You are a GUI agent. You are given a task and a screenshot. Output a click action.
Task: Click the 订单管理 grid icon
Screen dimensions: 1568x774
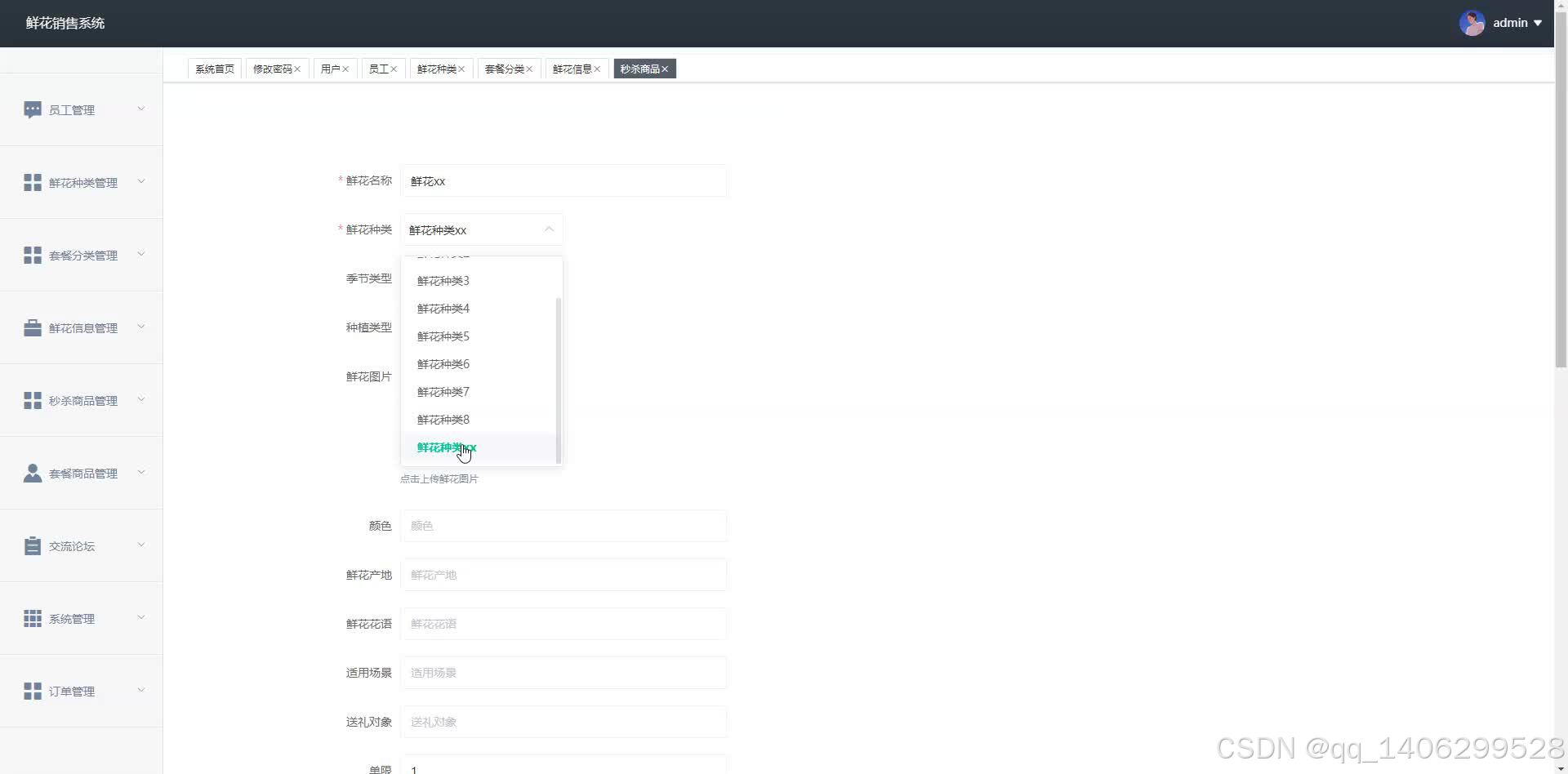(x=33, y=691)
